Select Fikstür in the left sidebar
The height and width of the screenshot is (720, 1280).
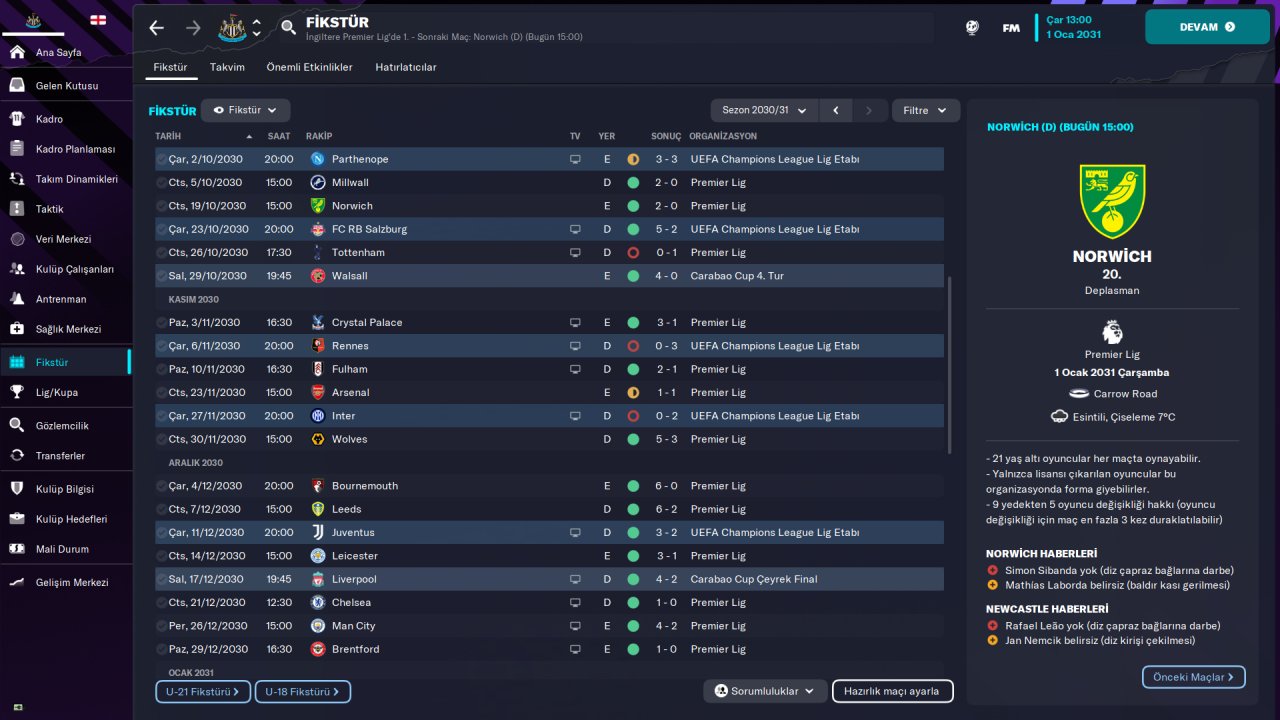click(65, 362)
